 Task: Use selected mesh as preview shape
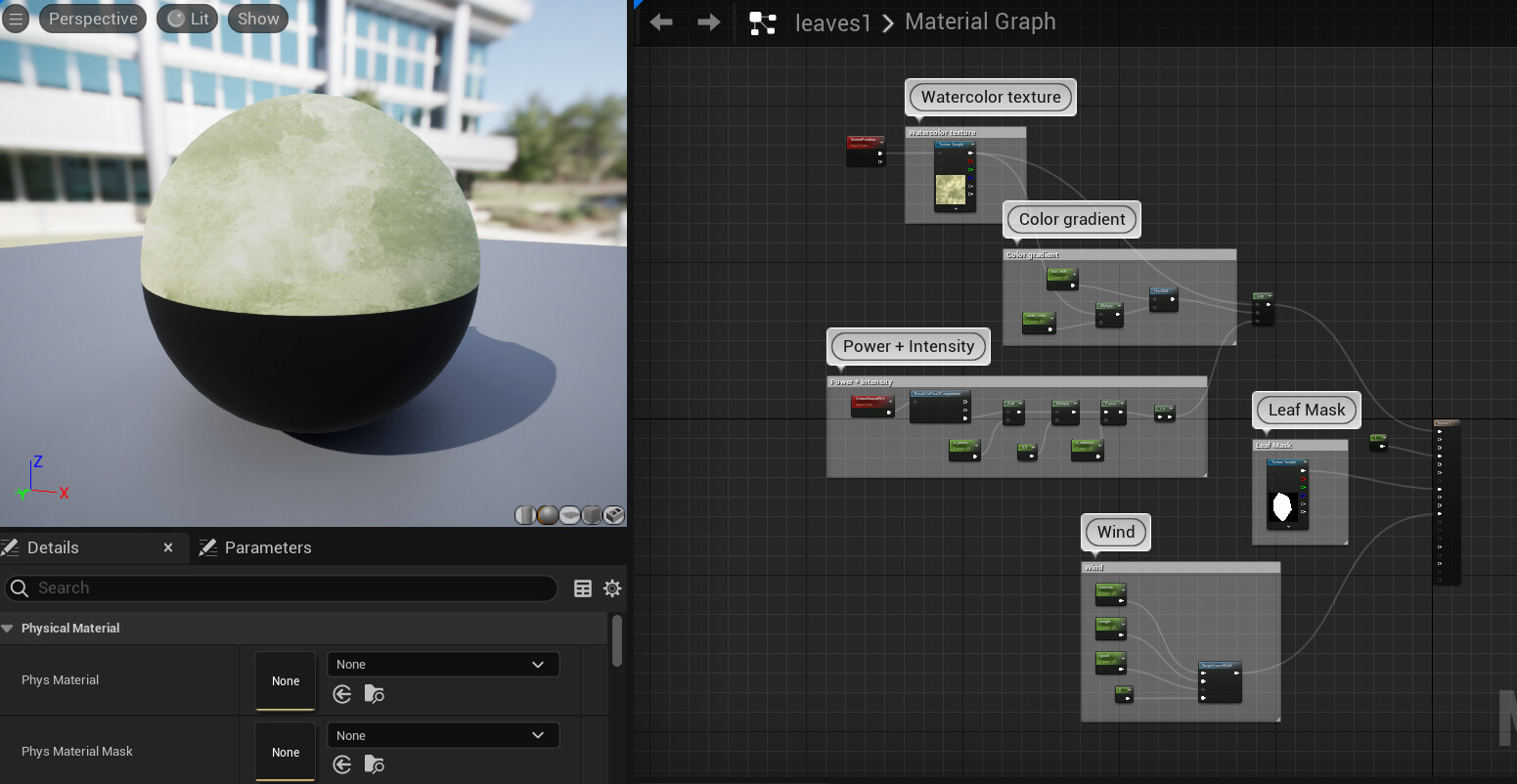point(614,515)
